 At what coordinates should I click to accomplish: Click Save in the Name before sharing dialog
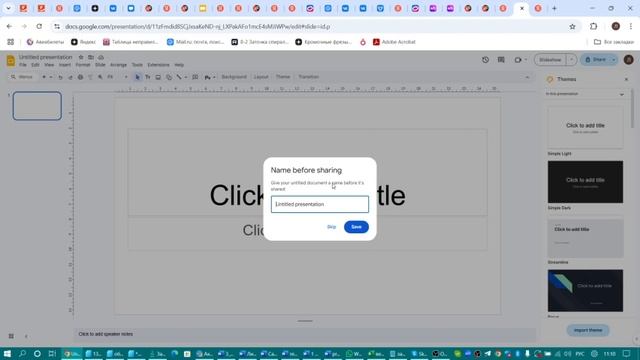356,227
